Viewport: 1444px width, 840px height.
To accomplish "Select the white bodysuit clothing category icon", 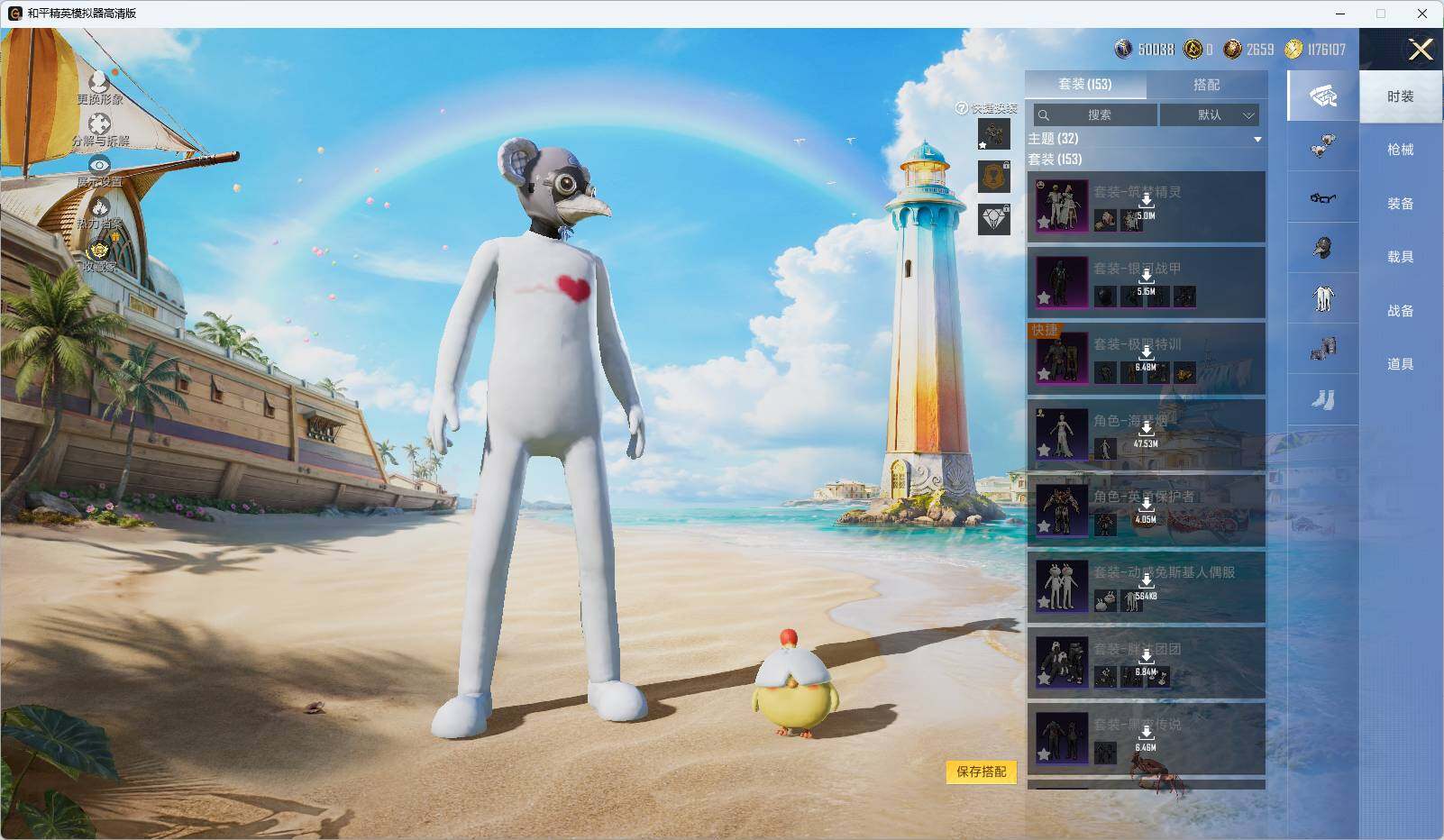I will [1322, 298].
